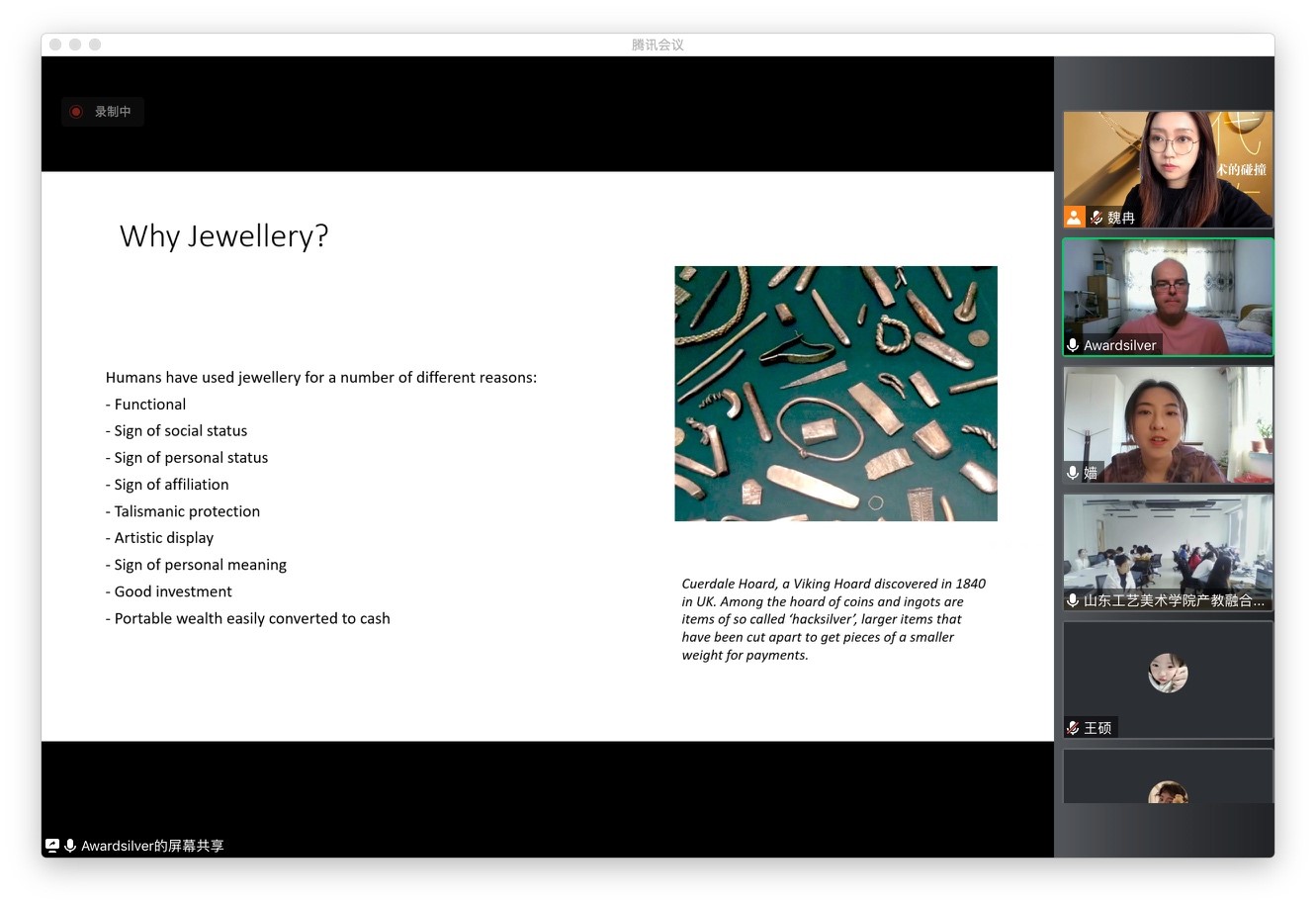
Task: Click the 'Why Jewellery?' slide title
Action: point(223,236)
